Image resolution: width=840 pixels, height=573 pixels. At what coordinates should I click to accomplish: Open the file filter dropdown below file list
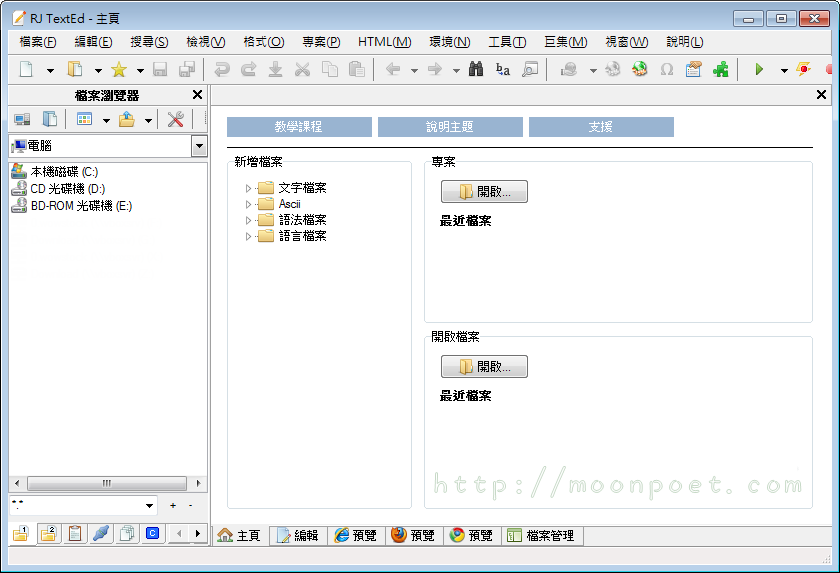coord(150,506)
